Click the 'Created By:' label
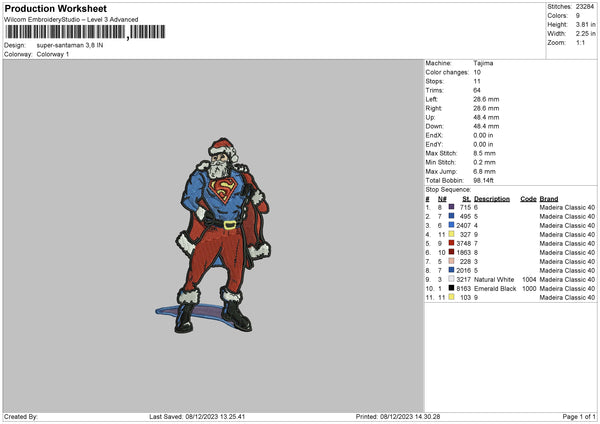600x424 pixels. pos(21,417)
